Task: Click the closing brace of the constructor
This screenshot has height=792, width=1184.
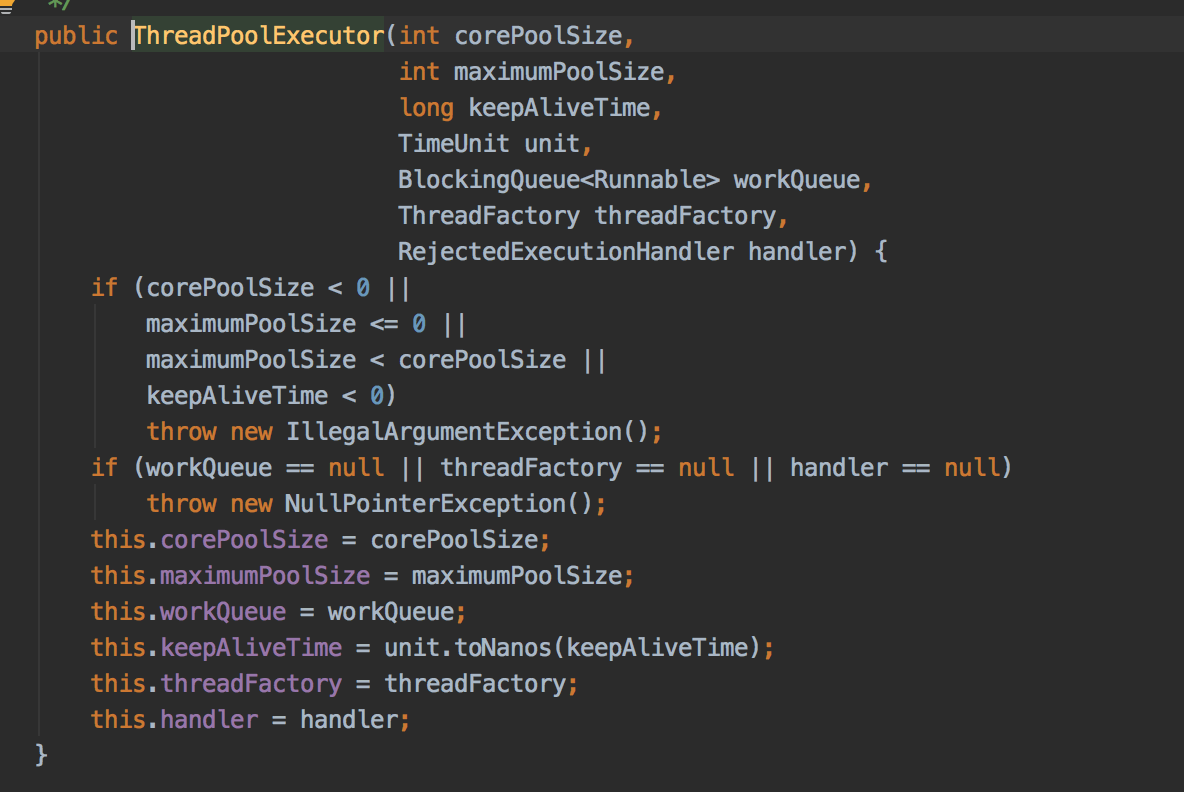Action: (41, 755)
